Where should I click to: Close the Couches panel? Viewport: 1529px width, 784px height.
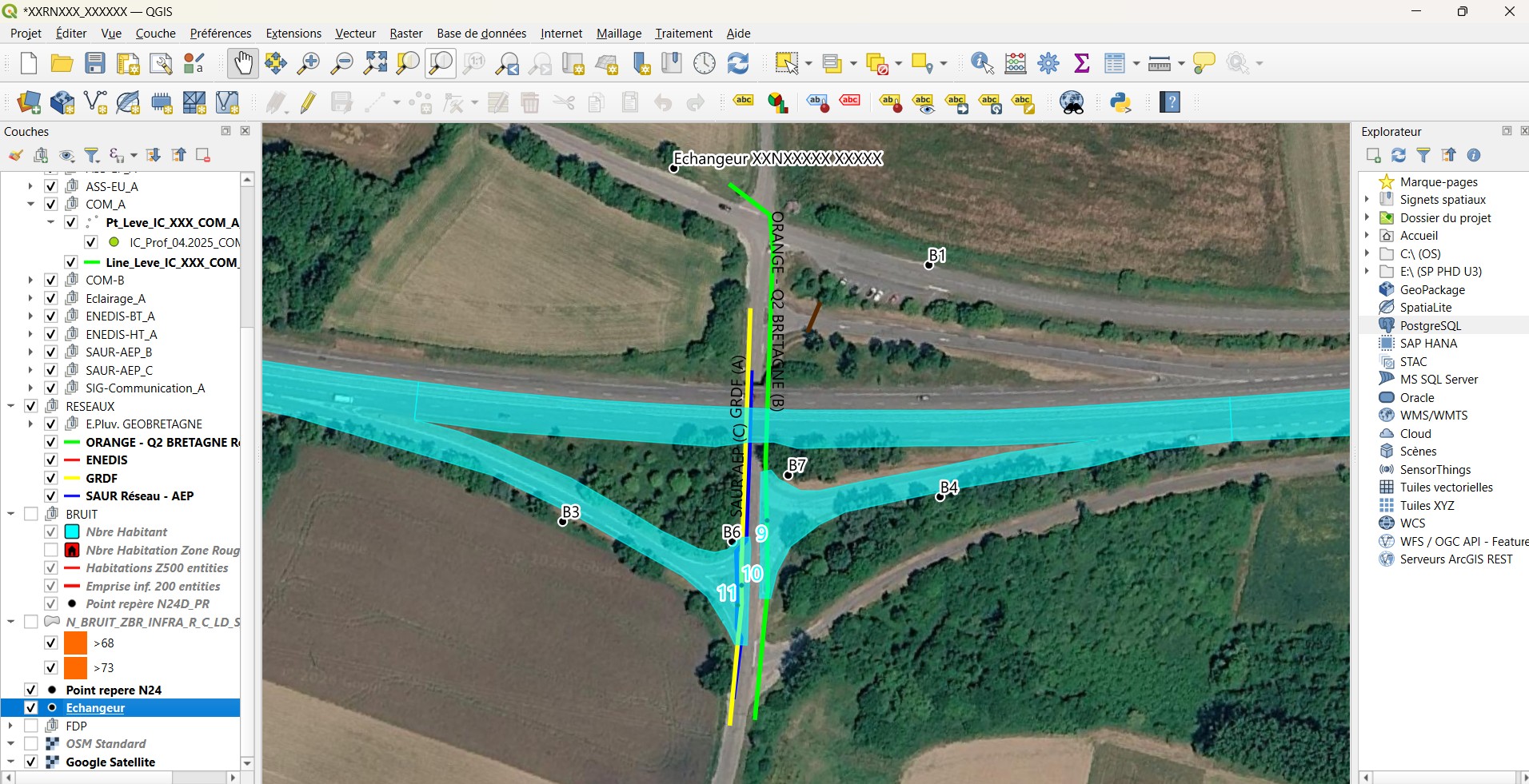tap(246, 131)
